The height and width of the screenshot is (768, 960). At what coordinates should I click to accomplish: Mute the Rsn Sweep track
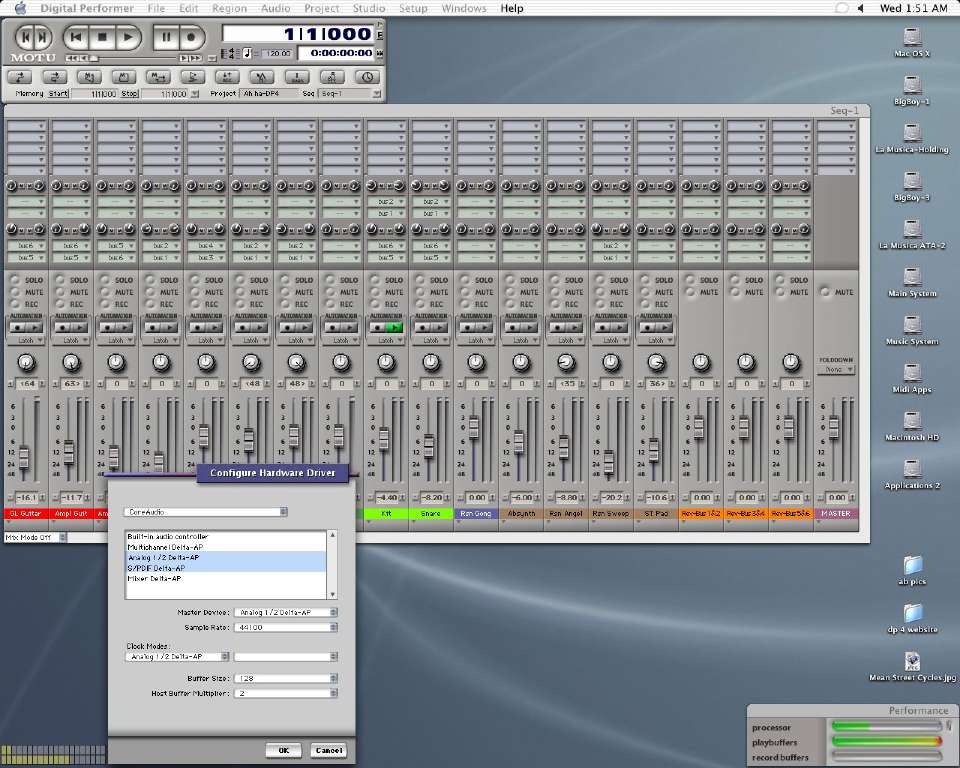click(x=601, y=292)
